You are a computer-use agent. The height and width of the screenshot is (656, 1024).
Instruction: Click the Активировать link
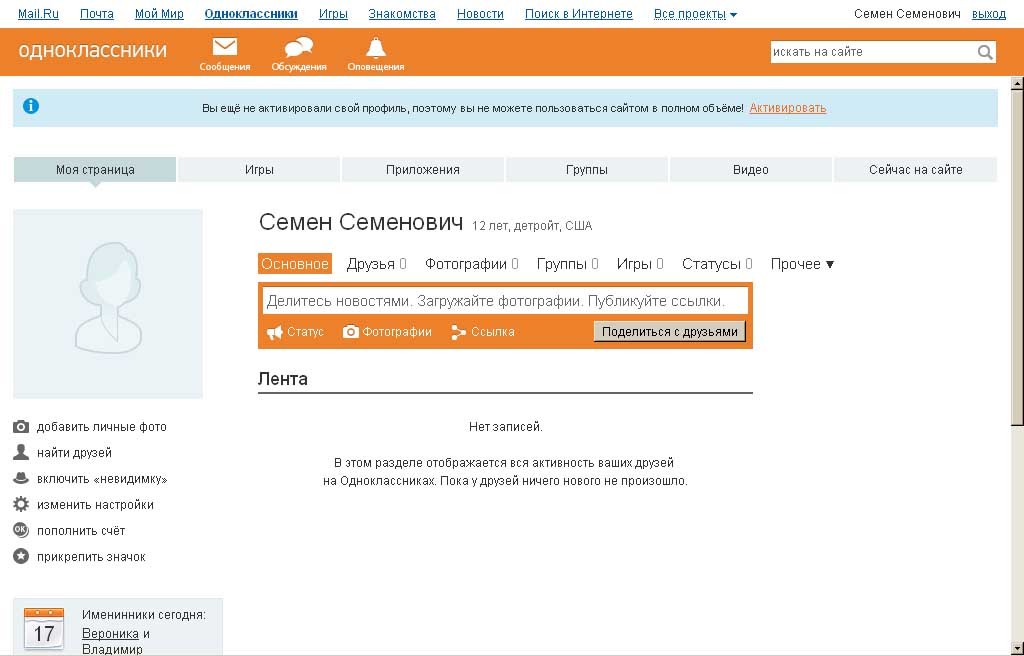[x=788, y=108]
